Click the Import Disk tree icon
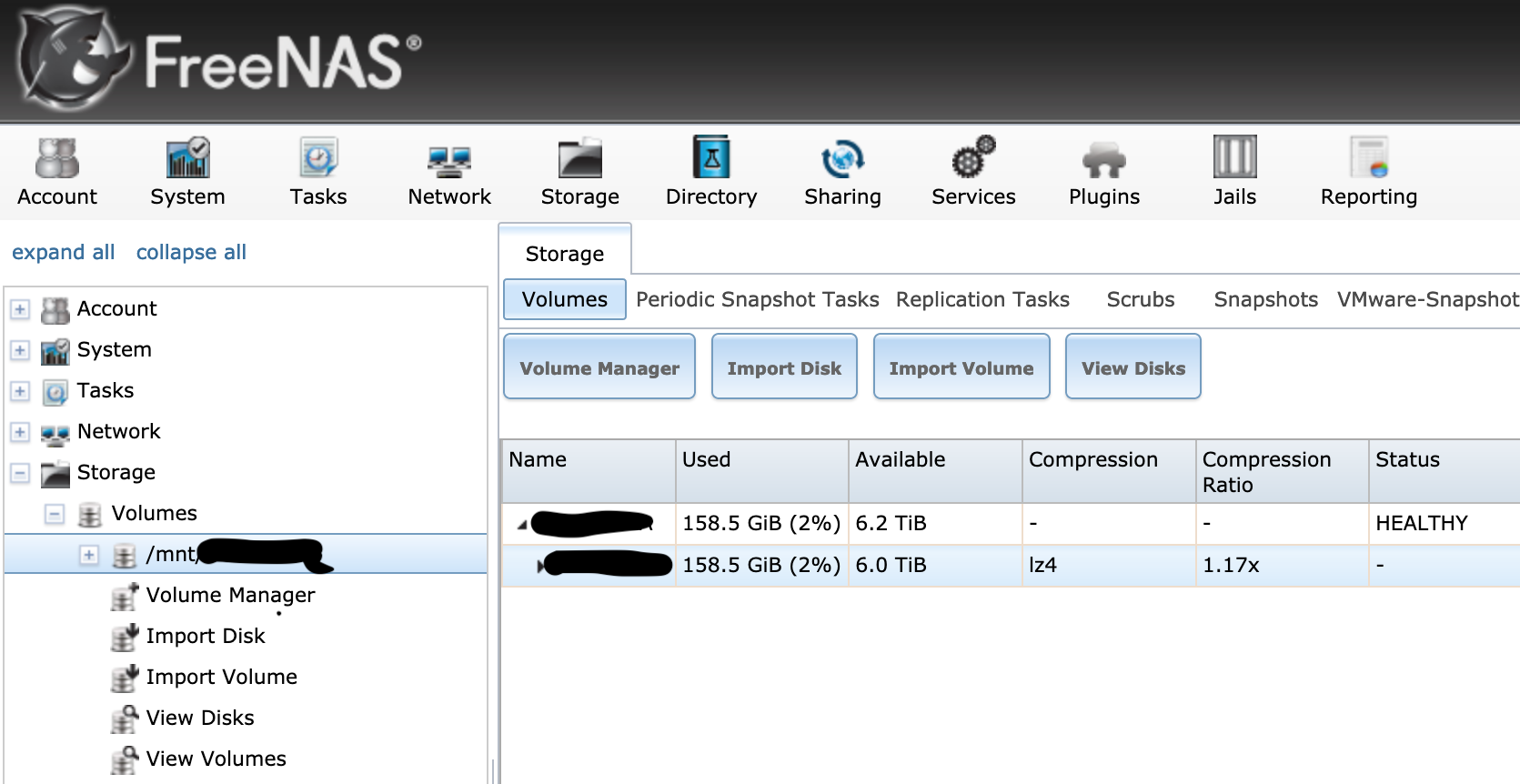 coord(125,638)
